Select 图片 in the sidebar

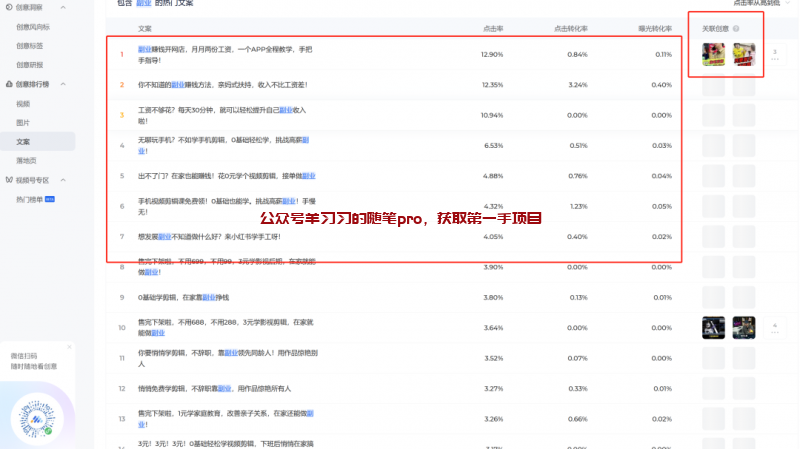[x=23, y=122]
